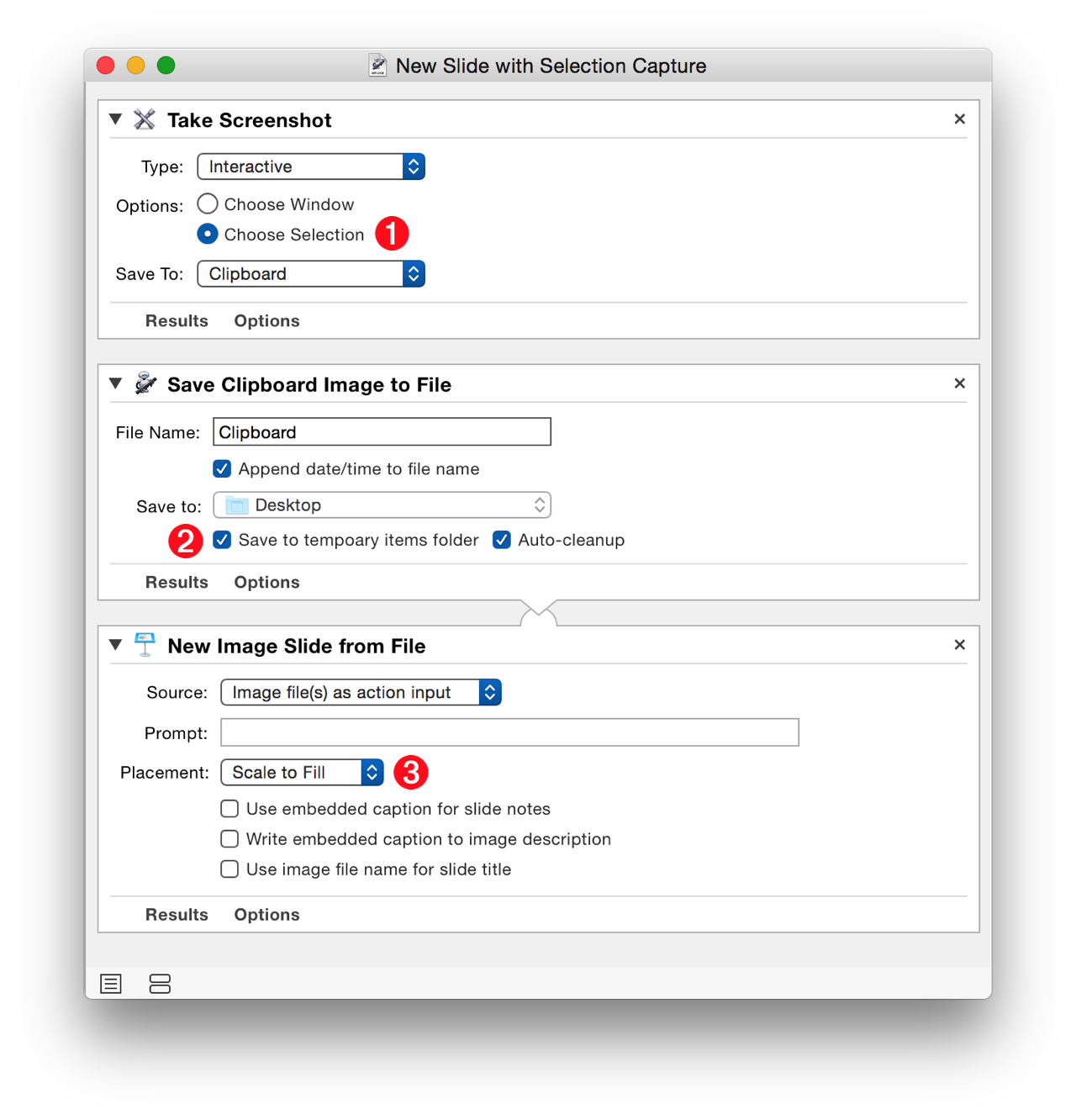Open the Save To Clipboard dropdown
Viewport: 1076px width, 1120px height.
click(311, 274)
